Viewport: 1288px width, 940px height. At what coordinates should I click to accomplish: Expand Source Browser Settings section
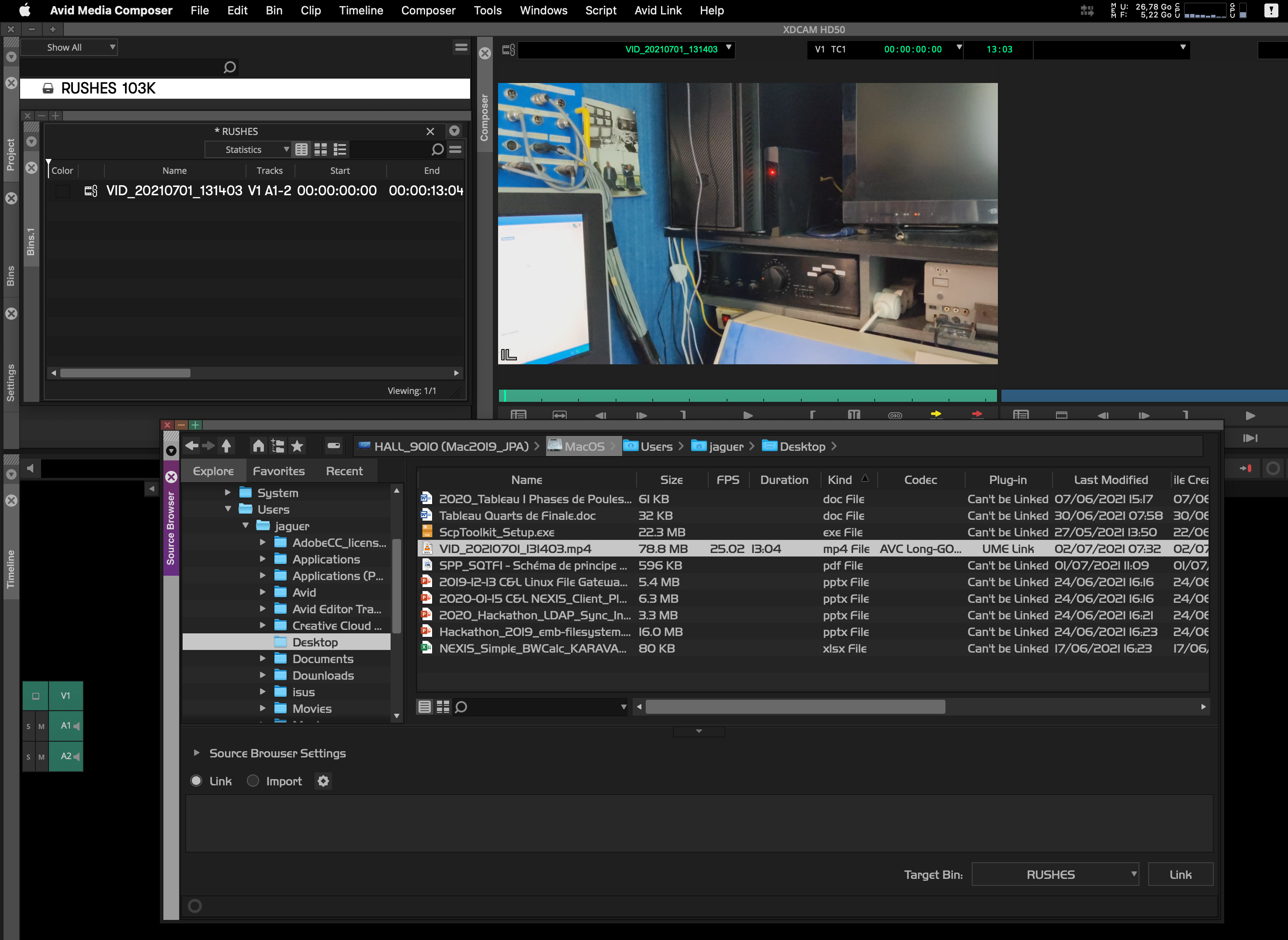[196, 753]
